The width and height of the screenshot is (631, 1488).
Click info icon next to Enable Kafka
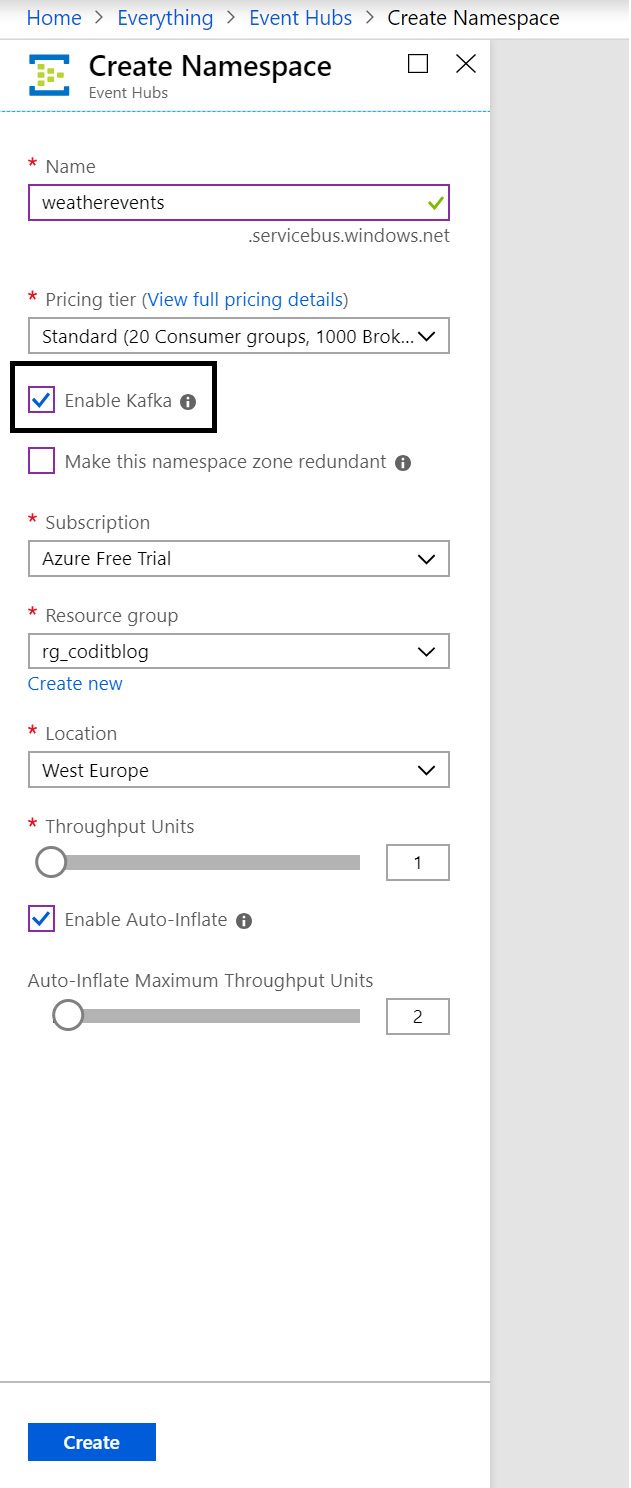pyautogui.click(x=188, y=402)
